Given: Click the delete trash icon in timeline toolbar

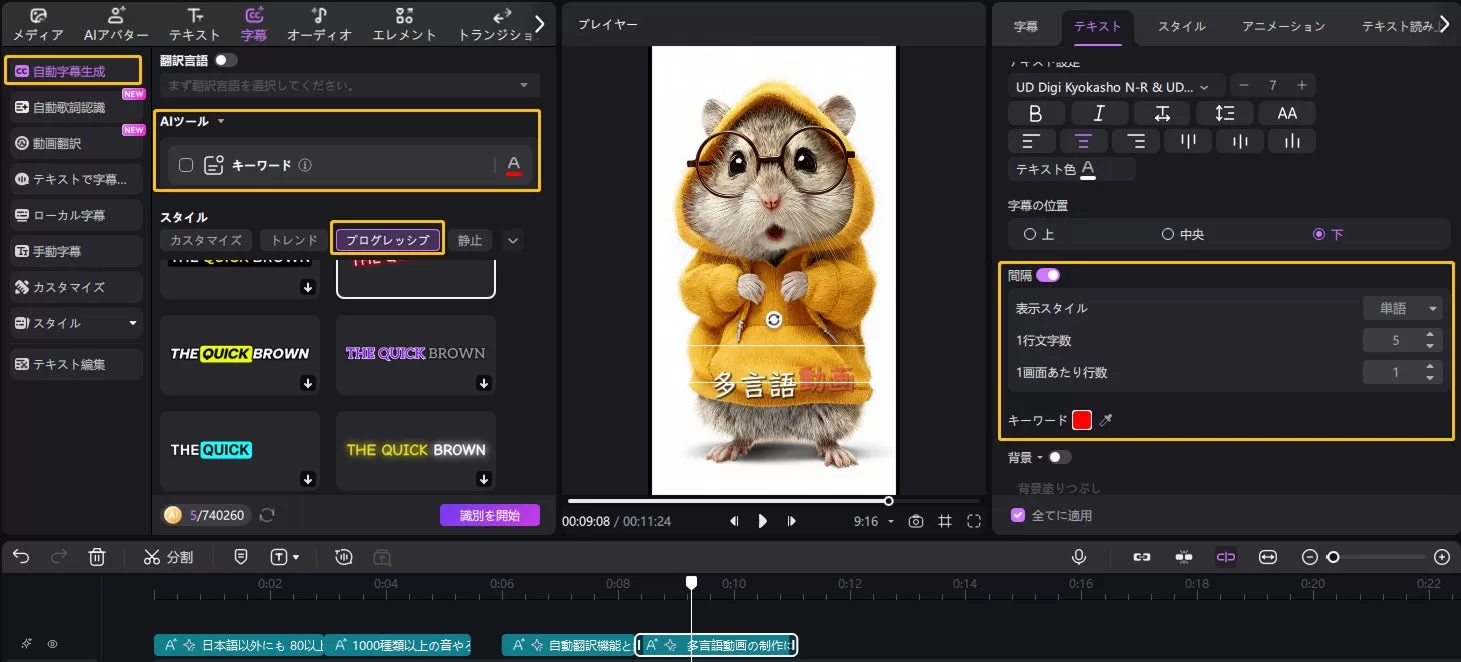Looking at the screenshot, I should pyautogui.click(x=97, y=557).
